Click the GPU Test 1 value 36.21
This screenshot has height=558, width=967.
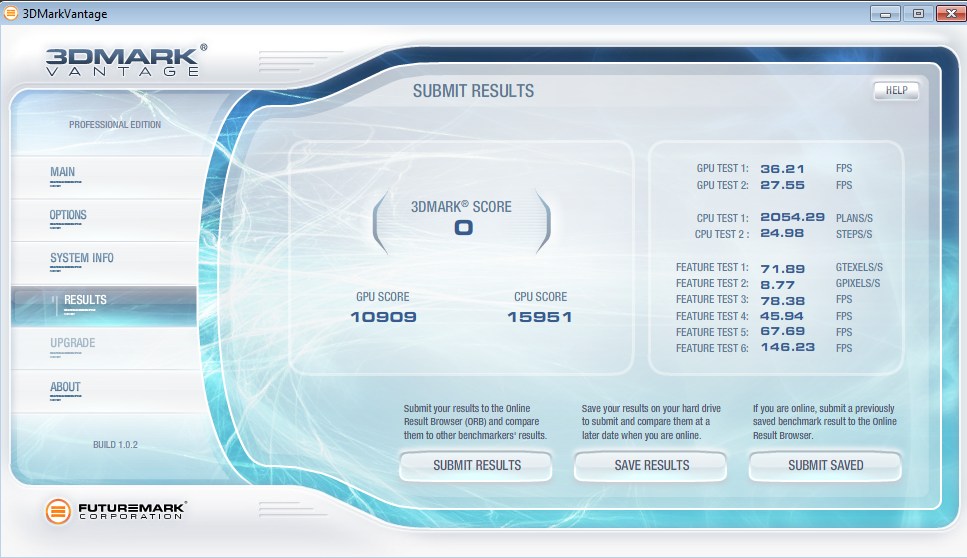coord(782,169)
